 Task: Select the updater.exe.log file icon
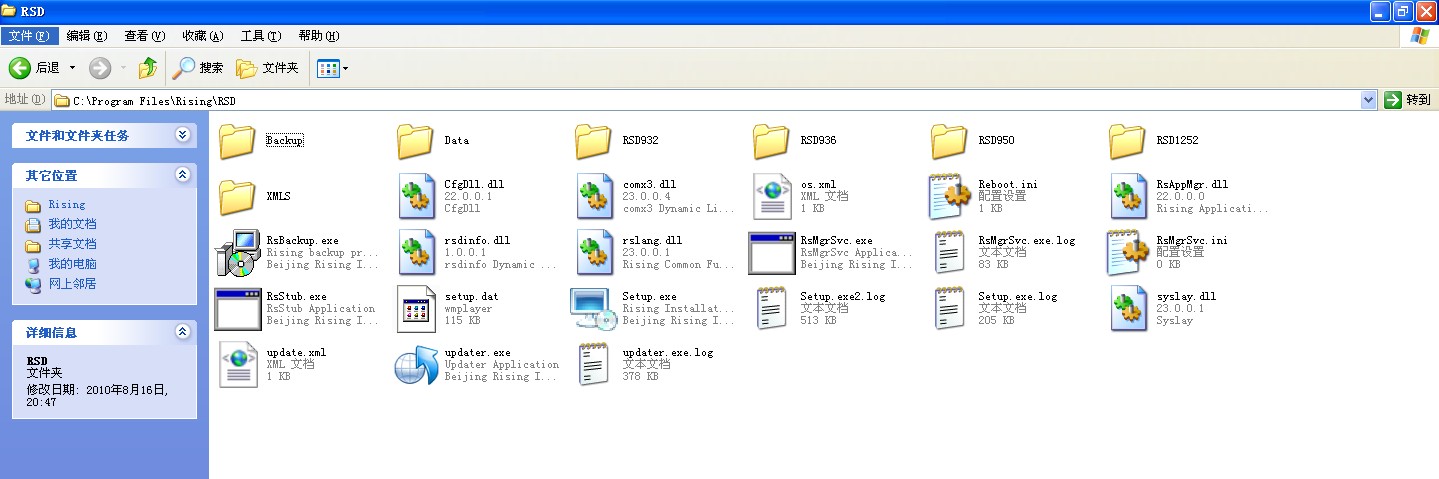[x=593, y=365]
